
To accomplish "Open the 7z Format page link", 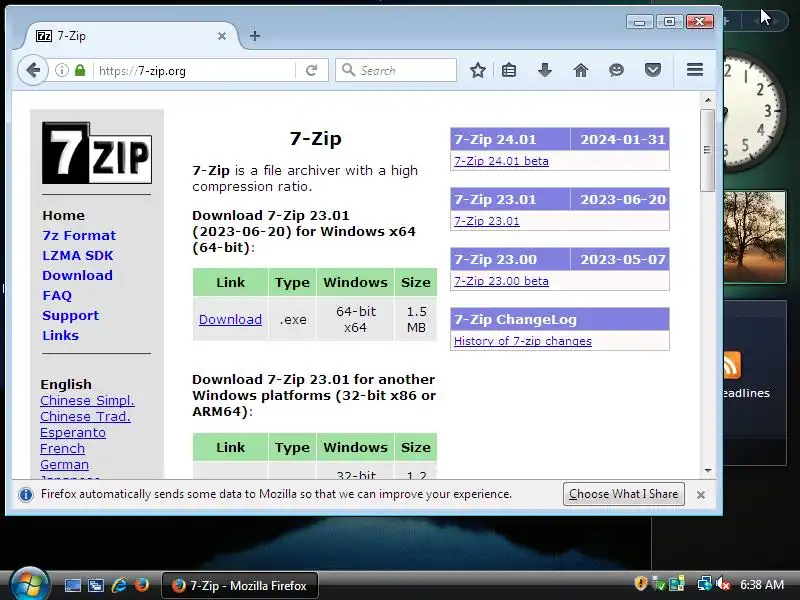I will [79, 235].
